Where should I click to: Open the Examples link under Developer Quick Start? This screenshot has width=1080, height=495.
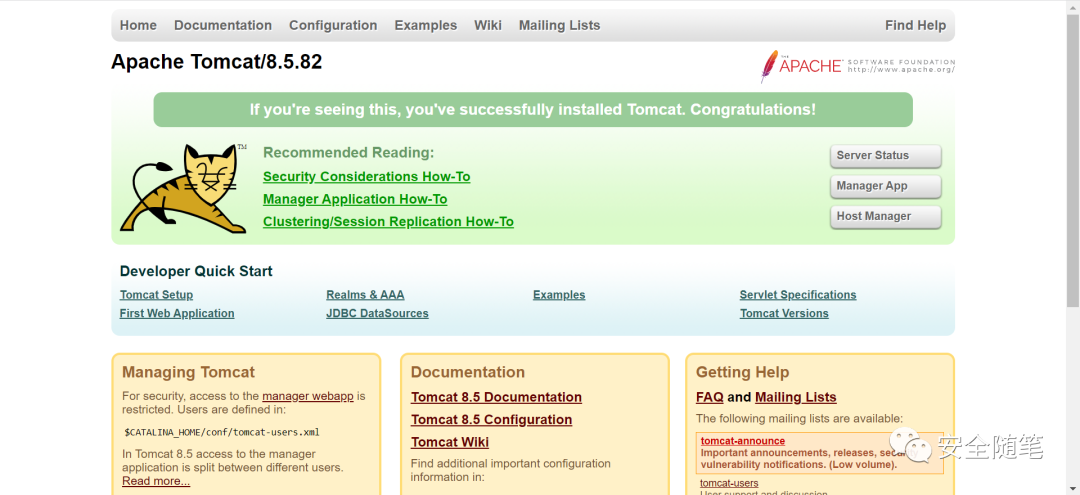point(559,295)
